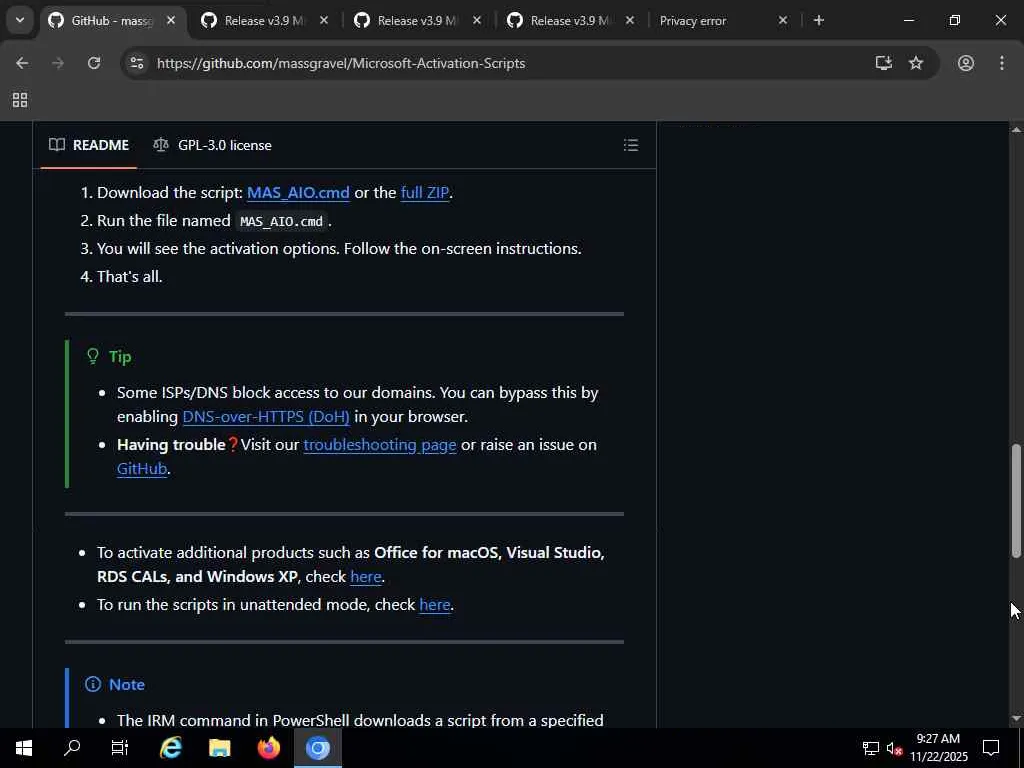Launch Firefox from taskbar

point(268,748)
